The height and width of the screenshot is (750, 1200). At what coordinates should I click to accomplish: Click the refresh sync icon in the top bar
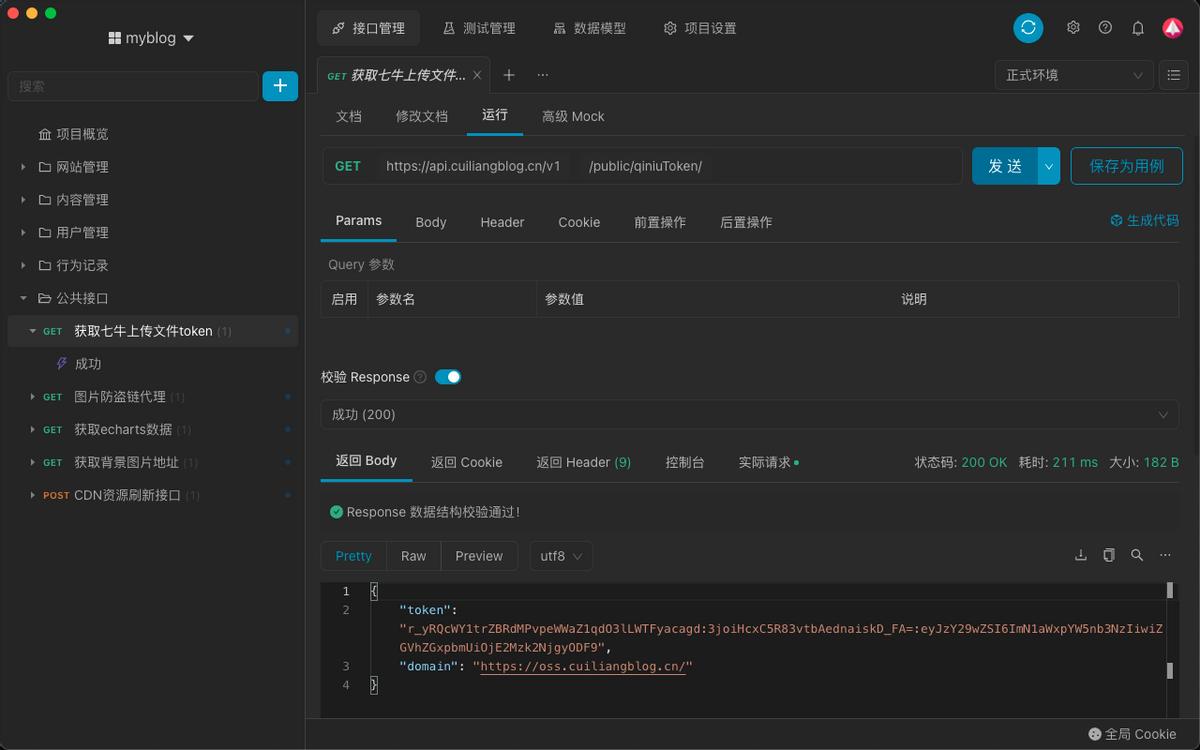[x=1028, y=28]
